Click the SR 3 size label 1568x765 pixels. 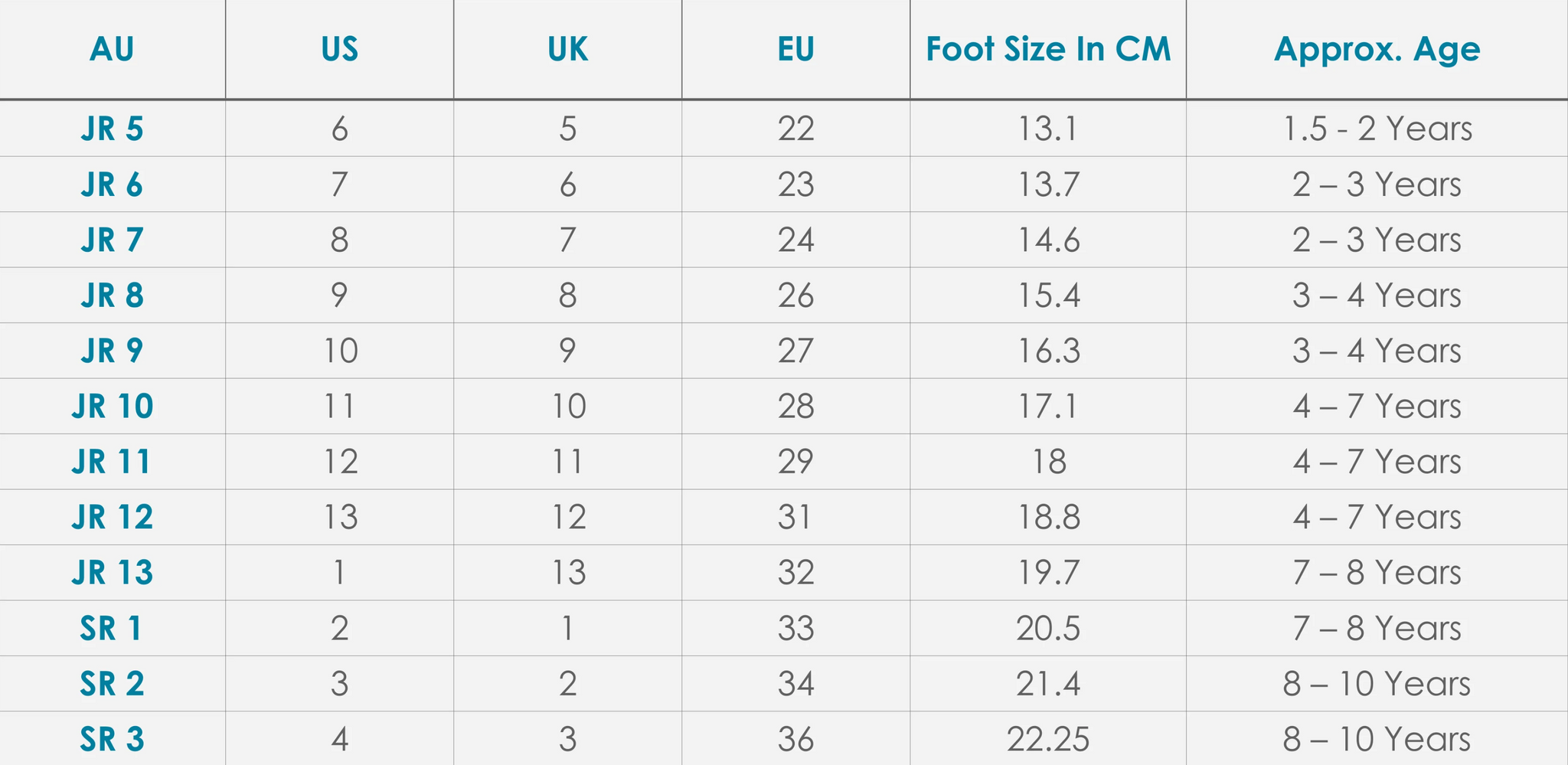[x=112, y=740]
